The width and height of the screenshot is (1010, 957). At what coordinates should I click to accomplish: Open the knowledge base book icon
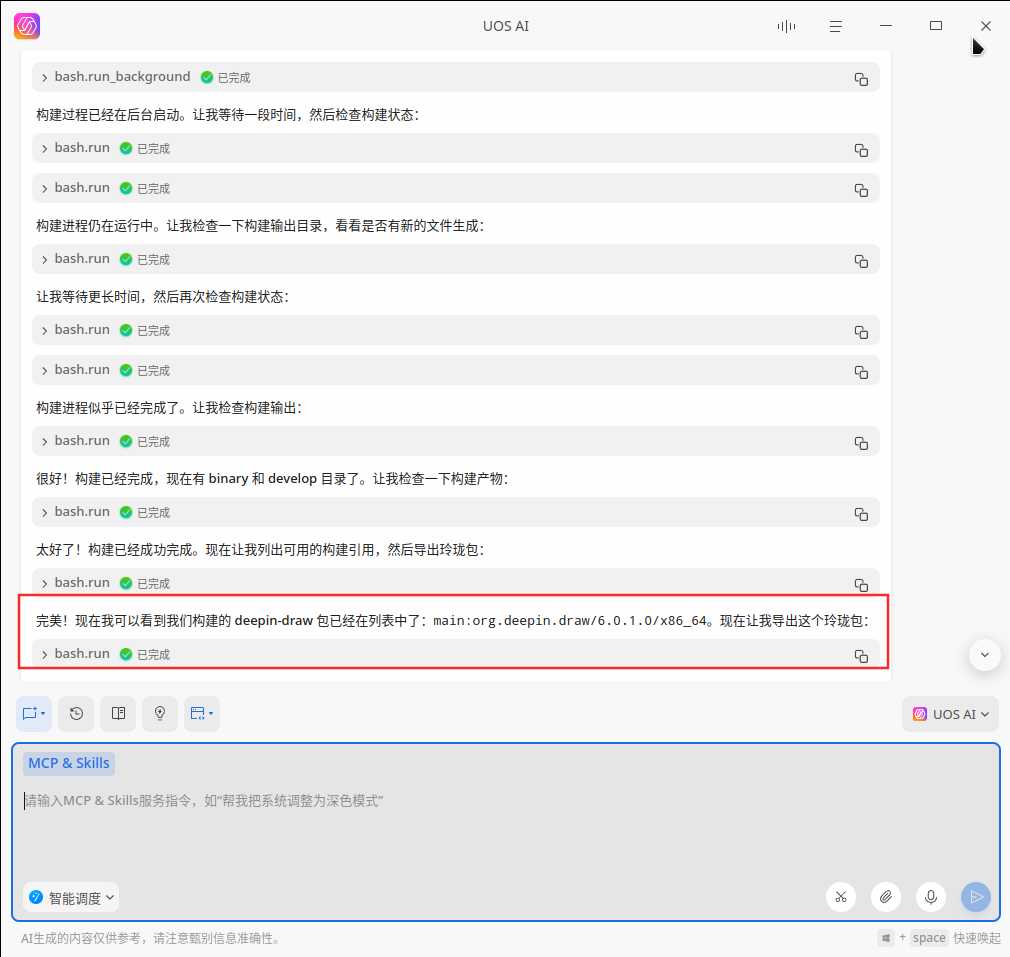pos(118,714)
